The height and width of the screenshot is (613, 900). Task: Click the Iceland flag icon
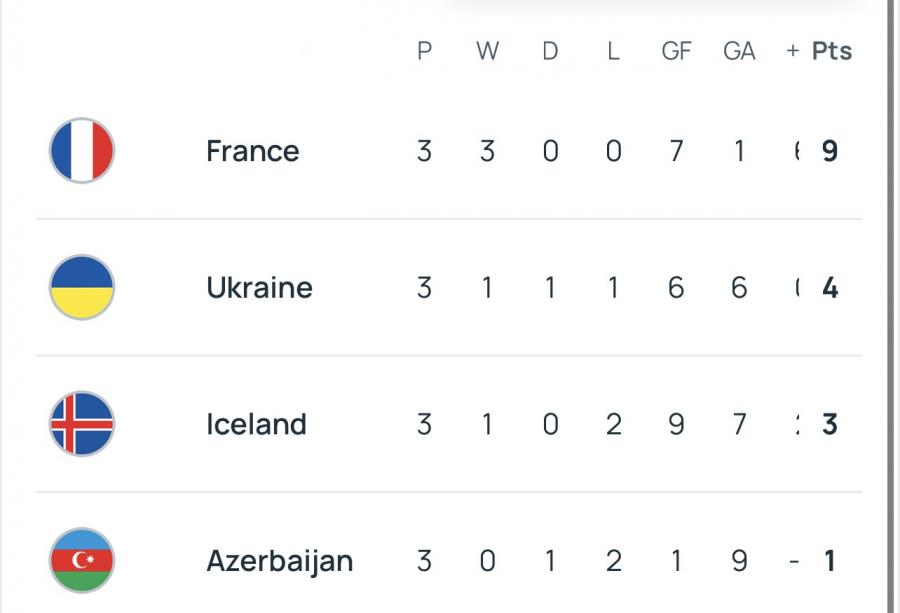[82, 424]
